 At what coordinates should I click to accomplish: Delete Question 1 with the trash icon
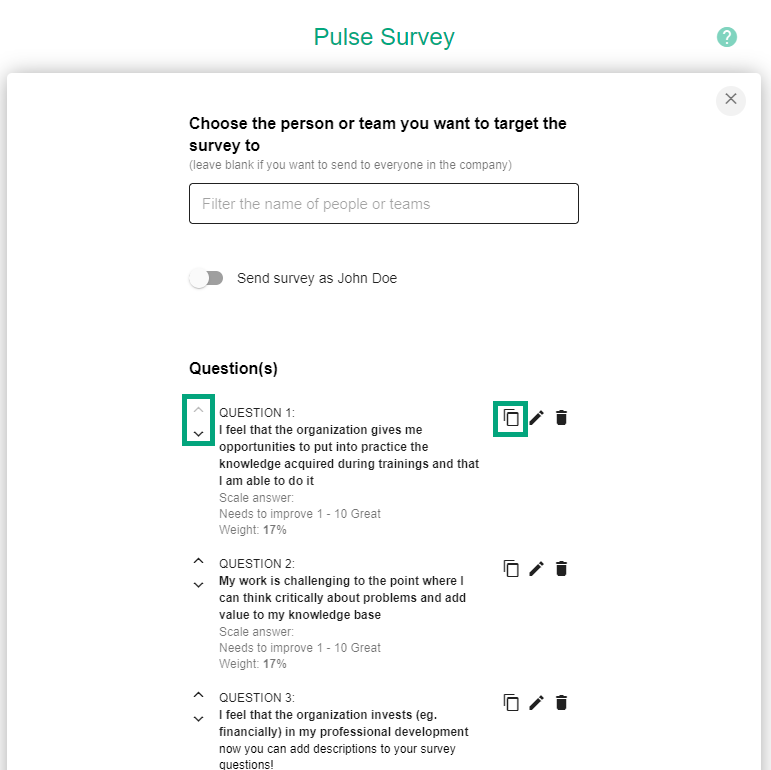tap(561, 418)
